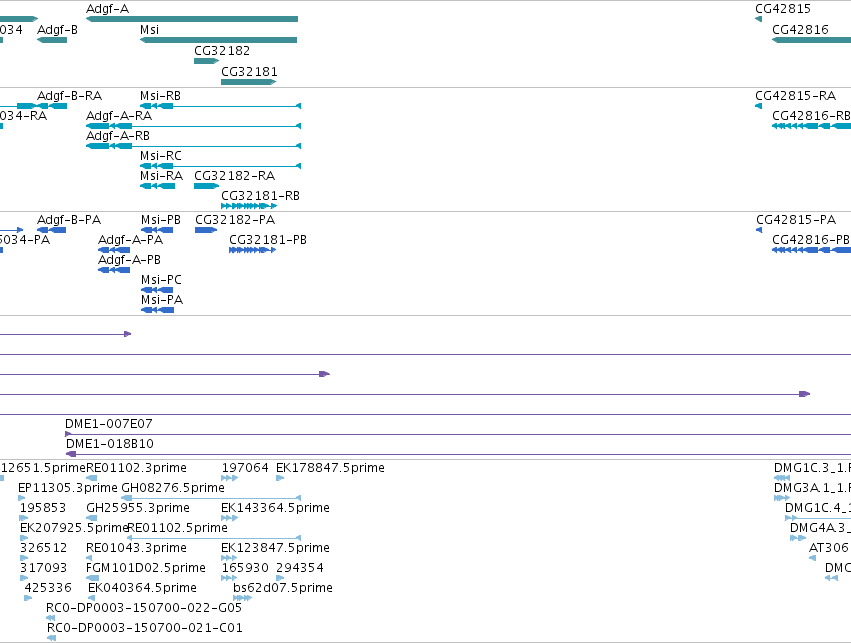This screenshot has height=643, width=851.
Task: Select the RC0-DP0003-150700-022-G05 label
Action: [x=144, y=609]
